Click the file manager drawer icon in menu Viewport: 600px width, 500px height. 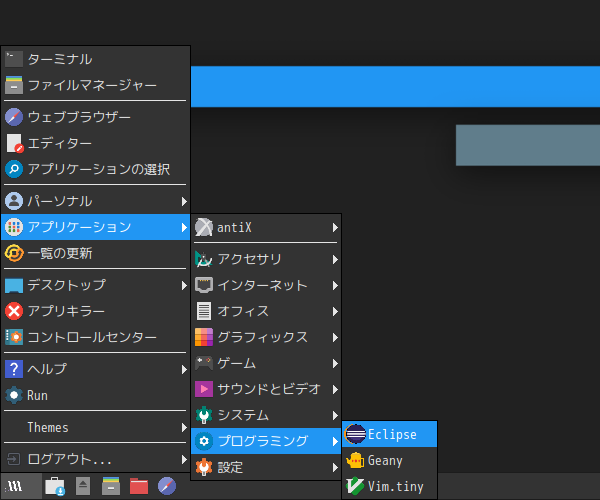point(14,85)
